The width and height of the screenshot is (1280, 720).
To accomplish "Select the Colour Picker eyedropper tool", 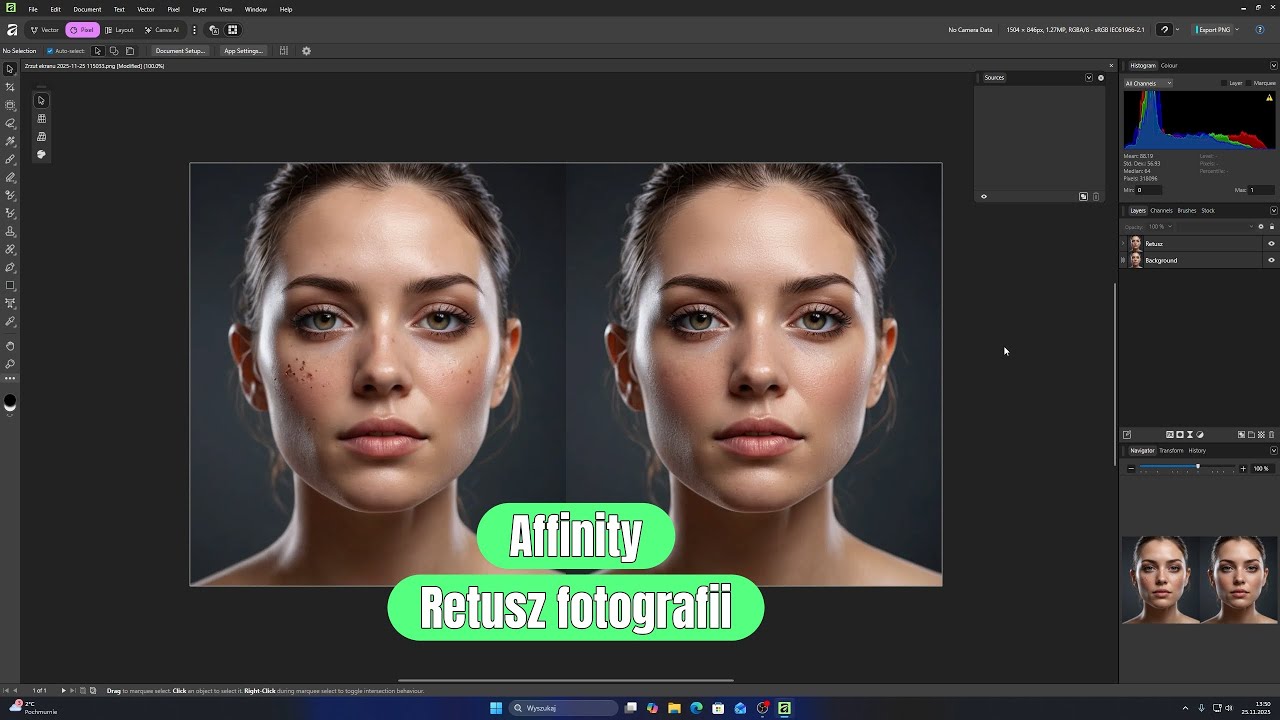I will click(x=10, y=321).
